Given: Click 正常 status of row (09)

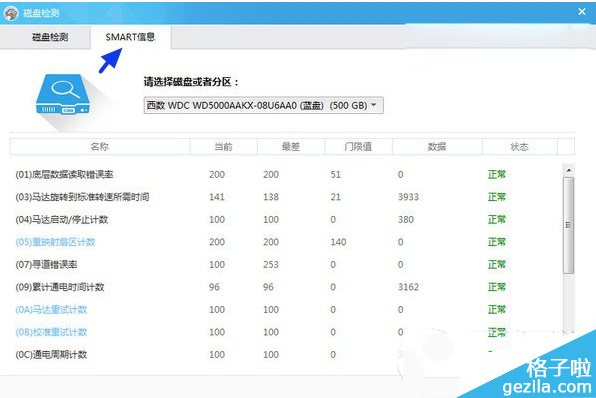Looking at the screenshot, I should 497,287.
